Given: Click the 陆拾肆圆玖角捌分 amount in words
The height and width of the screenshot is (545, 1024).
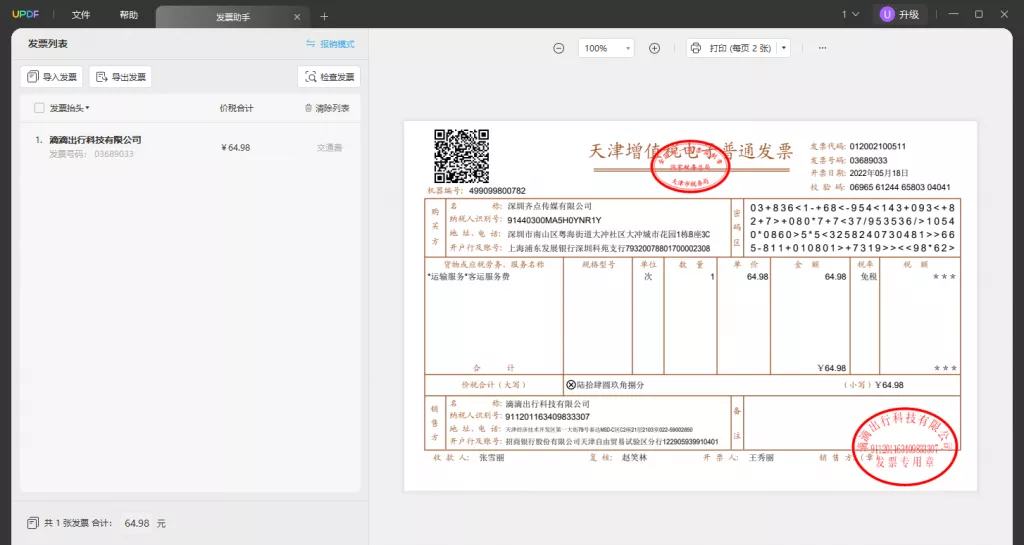Looking at the screenshot, I should coord(610,385).
